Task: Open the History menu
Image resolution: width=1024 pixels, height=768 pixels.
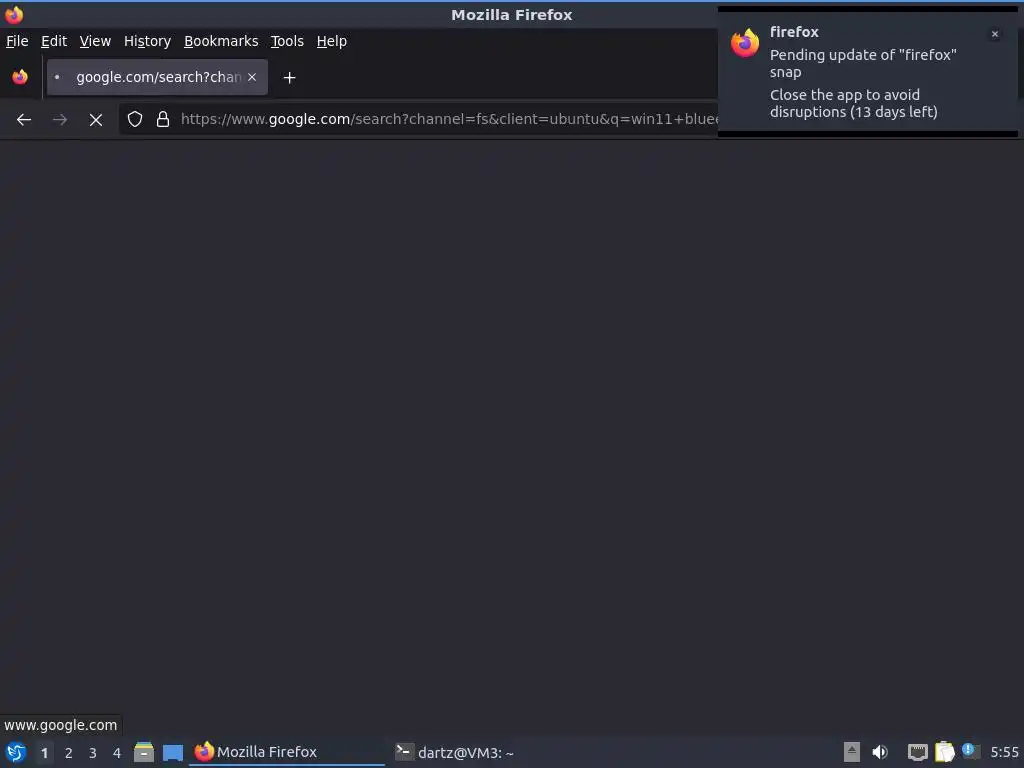Action: click(147, 41)
